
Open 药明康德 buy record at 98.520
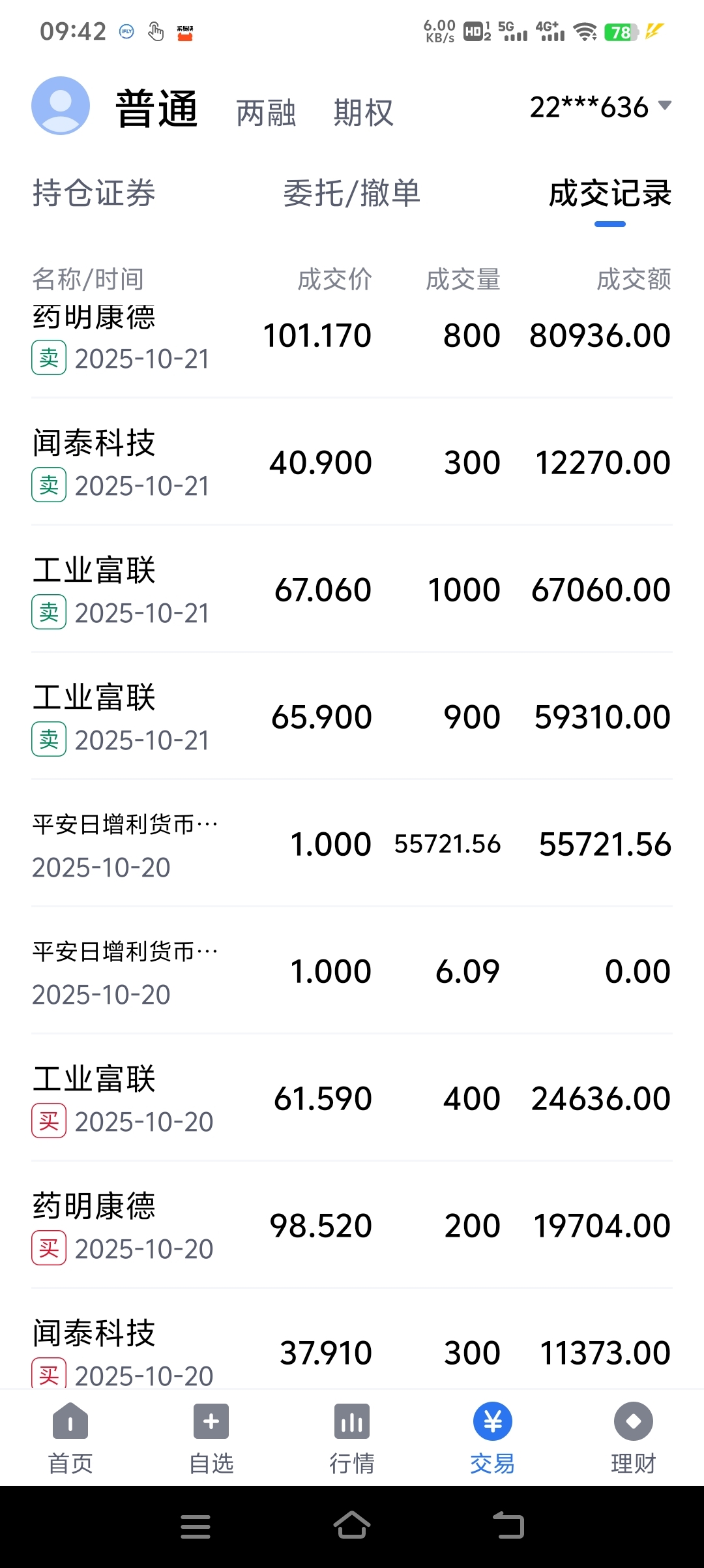click(x=352, y=1226)
